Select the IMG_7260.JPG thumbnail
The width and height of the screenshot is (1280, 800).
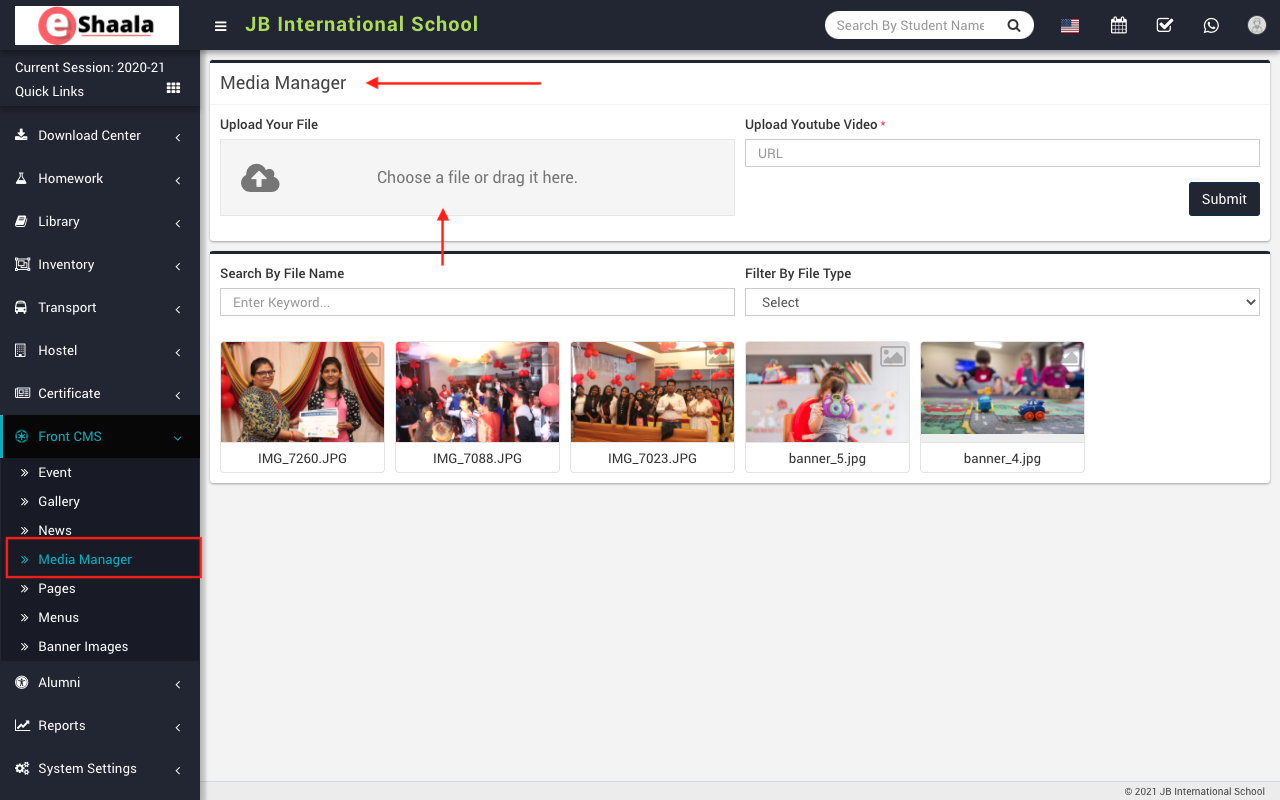302,393
